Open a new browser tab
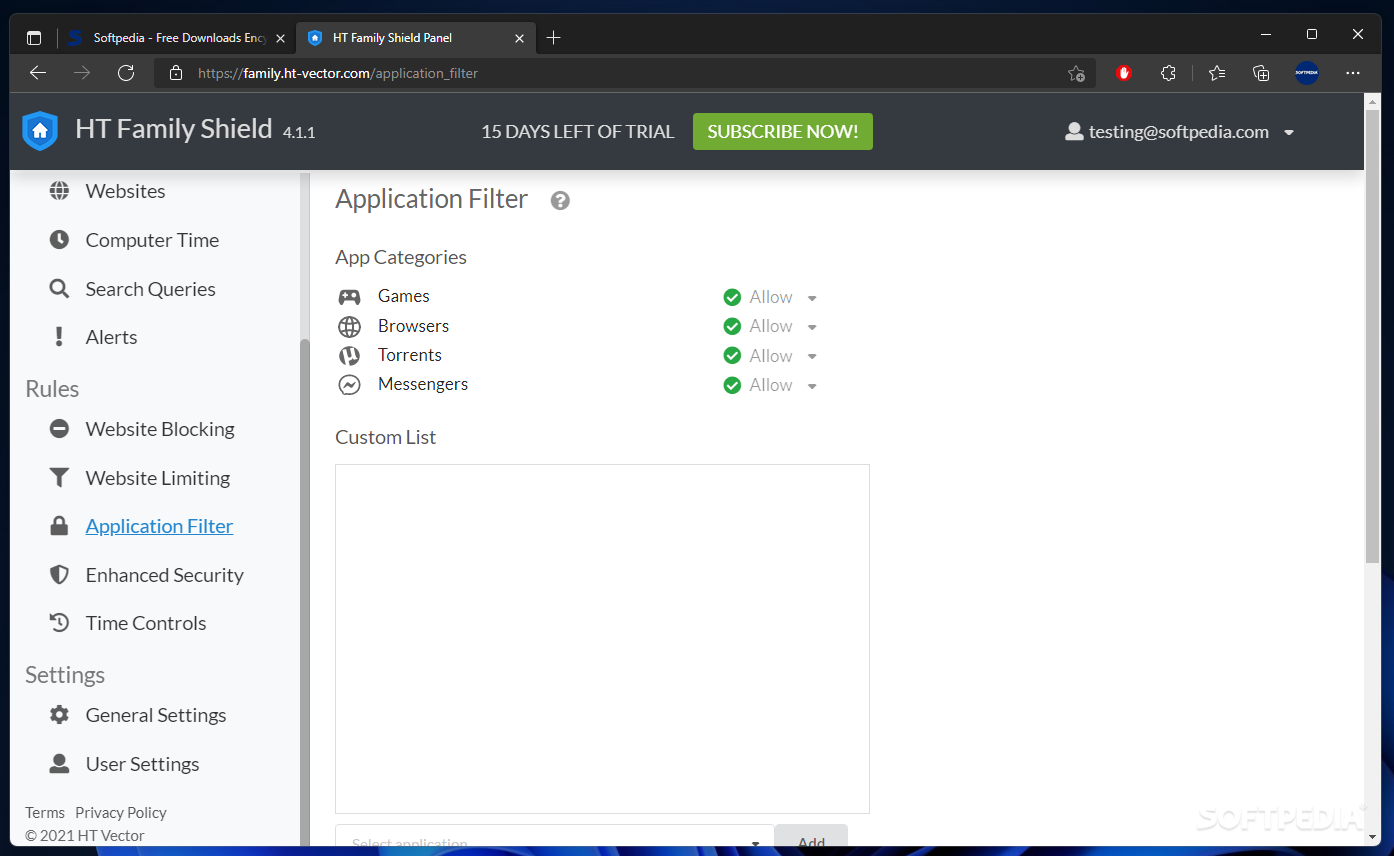 [x=554, y=38]
